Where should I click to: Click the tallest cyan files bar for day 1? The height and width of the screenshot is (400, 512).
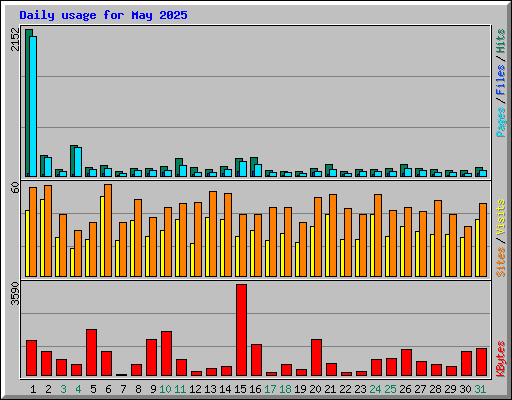[33, 106]
